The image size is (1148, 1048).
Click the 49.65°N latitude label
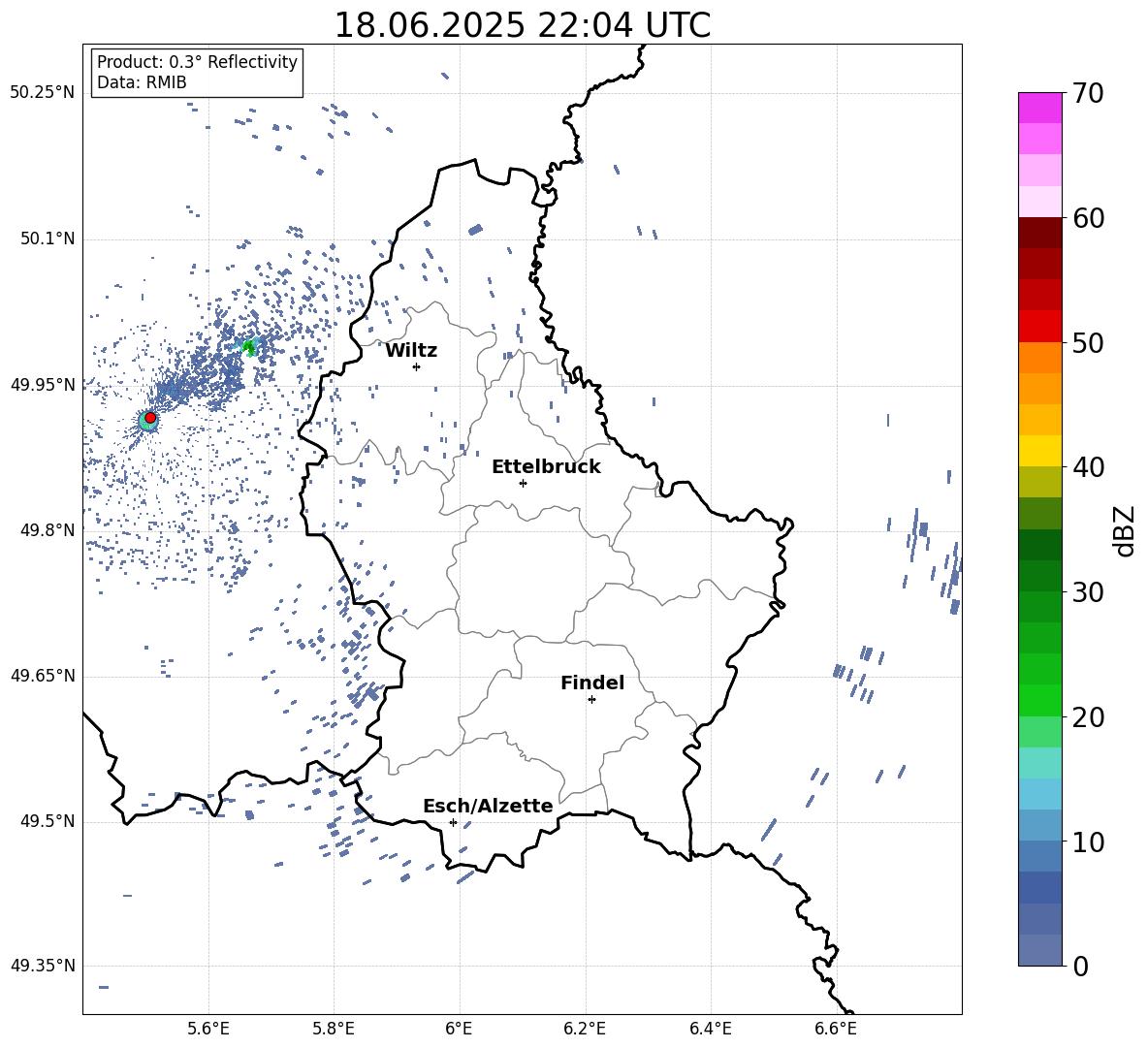43,676
